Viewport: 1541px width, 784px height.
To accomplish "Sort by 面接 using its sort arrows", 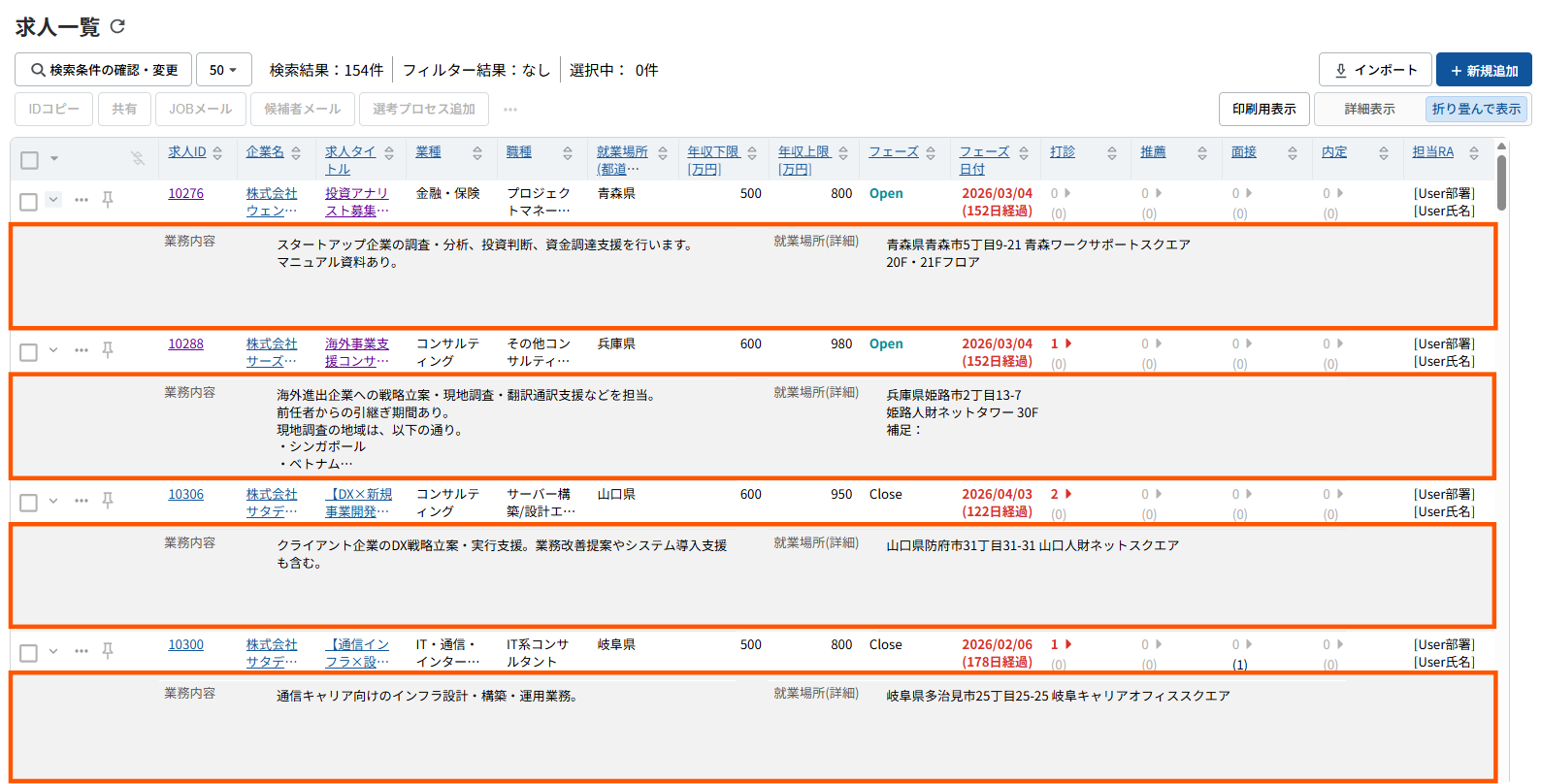I will click(1293, 152).
